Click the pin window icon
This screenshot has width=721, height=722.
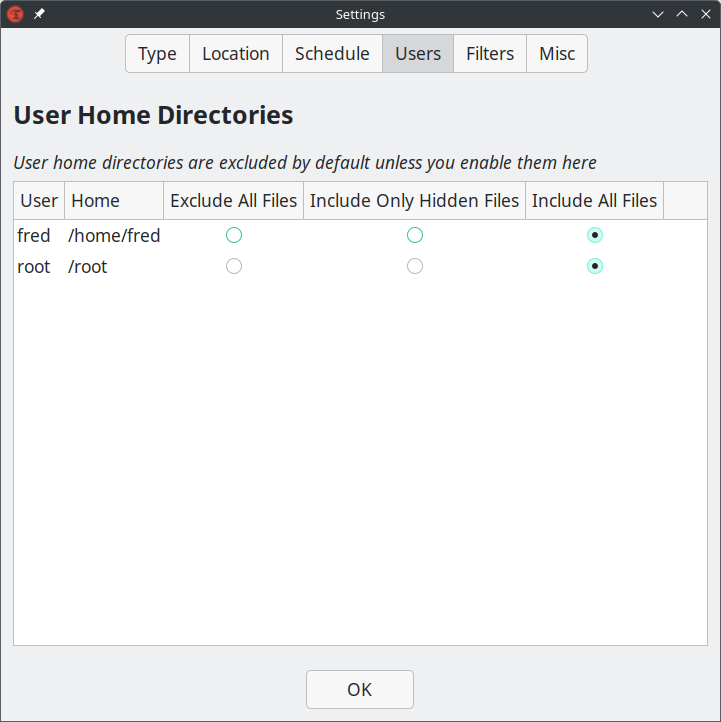tap(39, 14)
